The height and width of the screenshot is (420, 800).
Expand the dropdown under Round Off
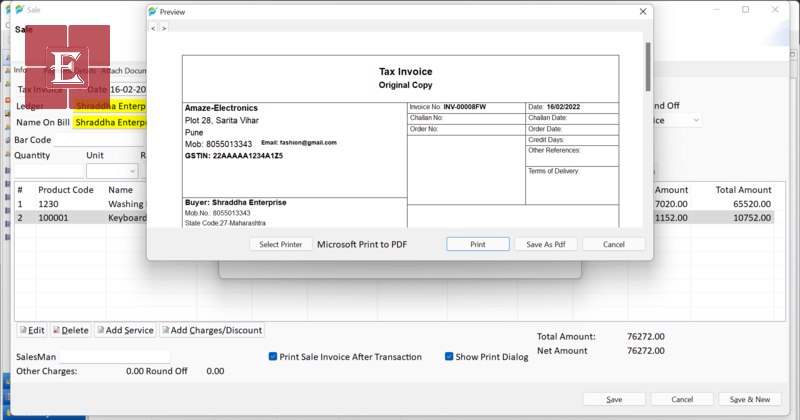695,120
